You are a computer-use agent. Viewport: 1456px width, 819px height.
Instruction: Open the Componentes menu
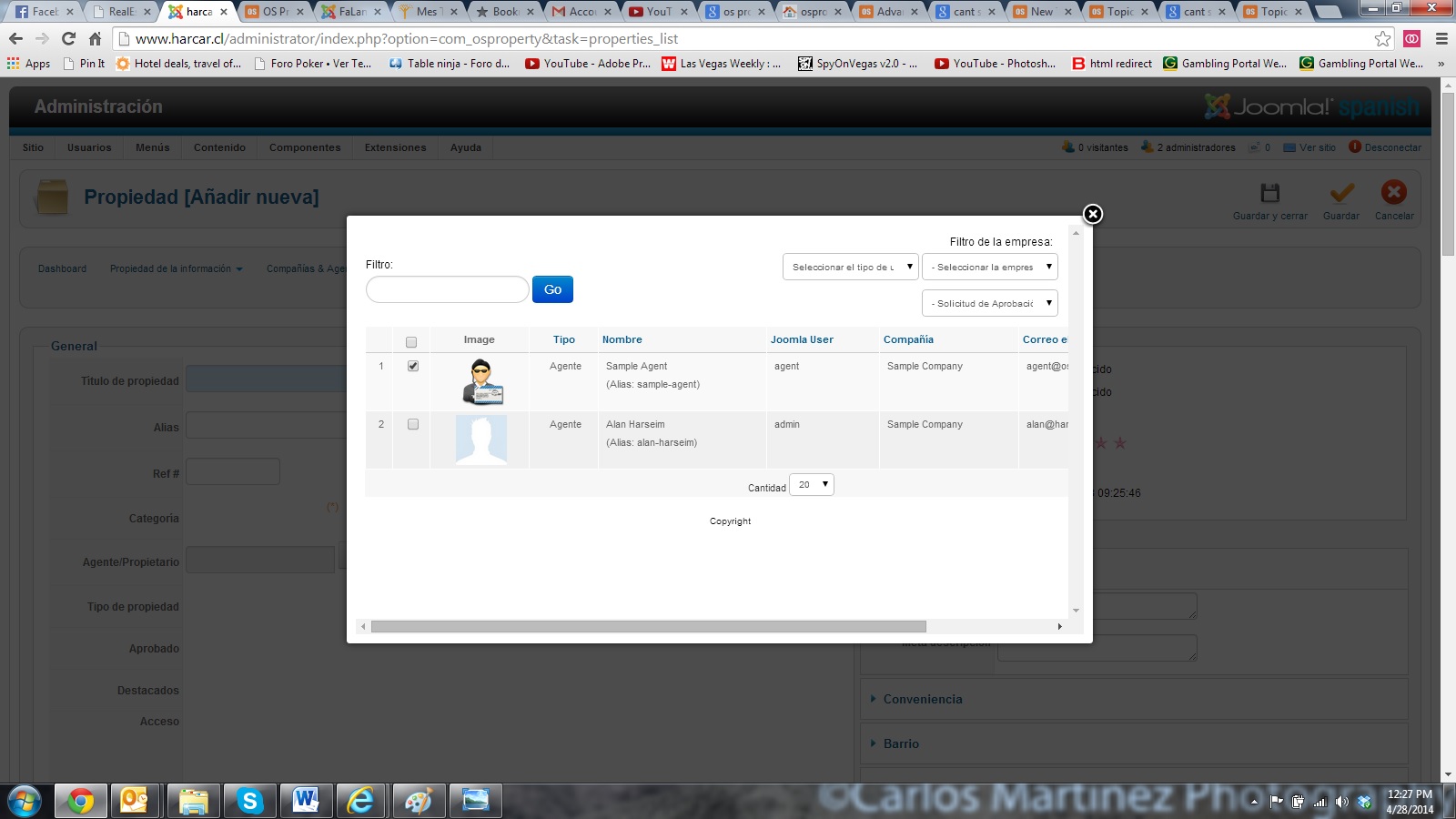pyautogui.click(x=305, y=147)
